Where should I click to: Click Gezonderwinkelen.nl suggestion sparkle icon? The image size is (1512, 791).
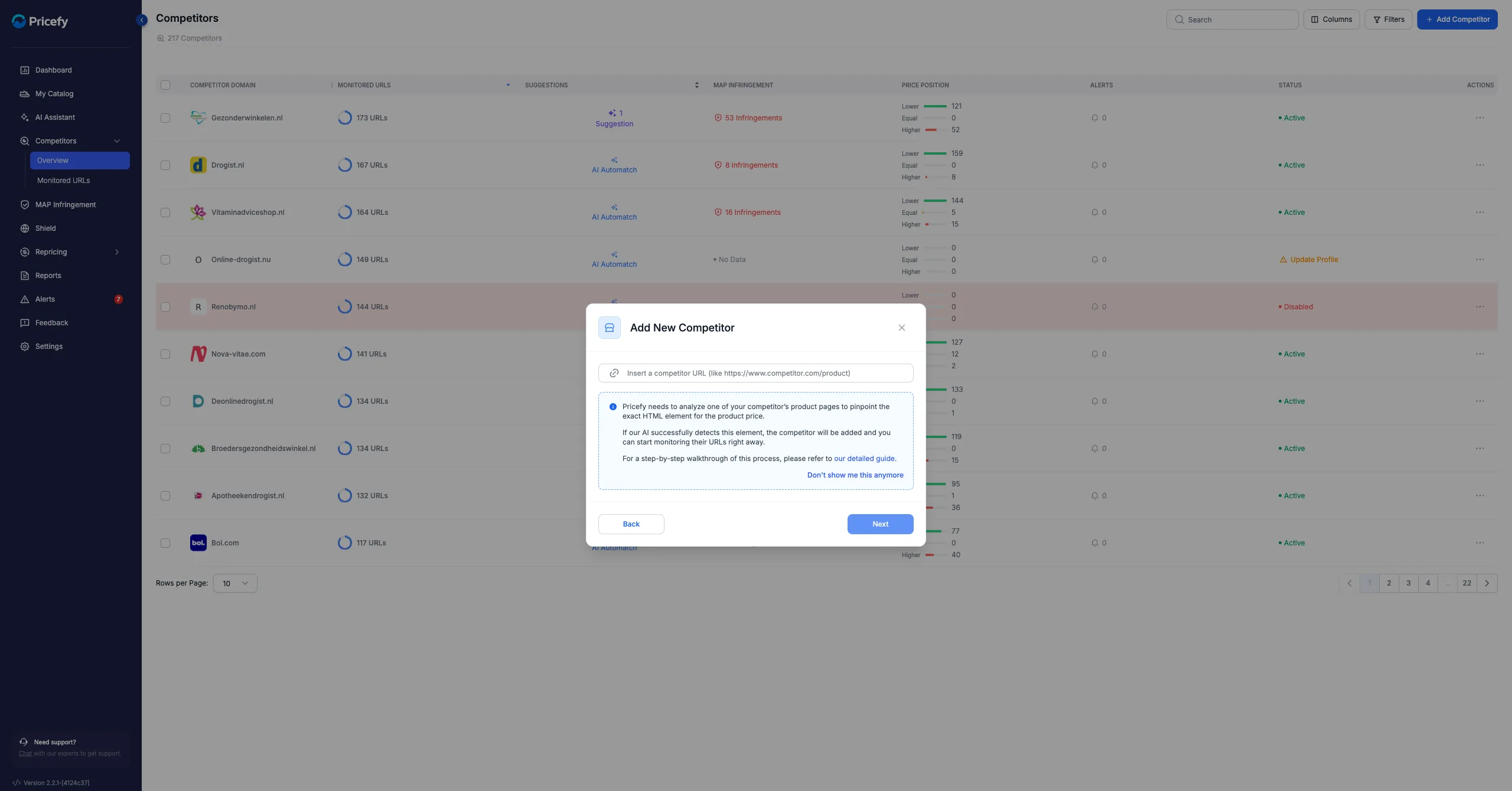(612, 113)
